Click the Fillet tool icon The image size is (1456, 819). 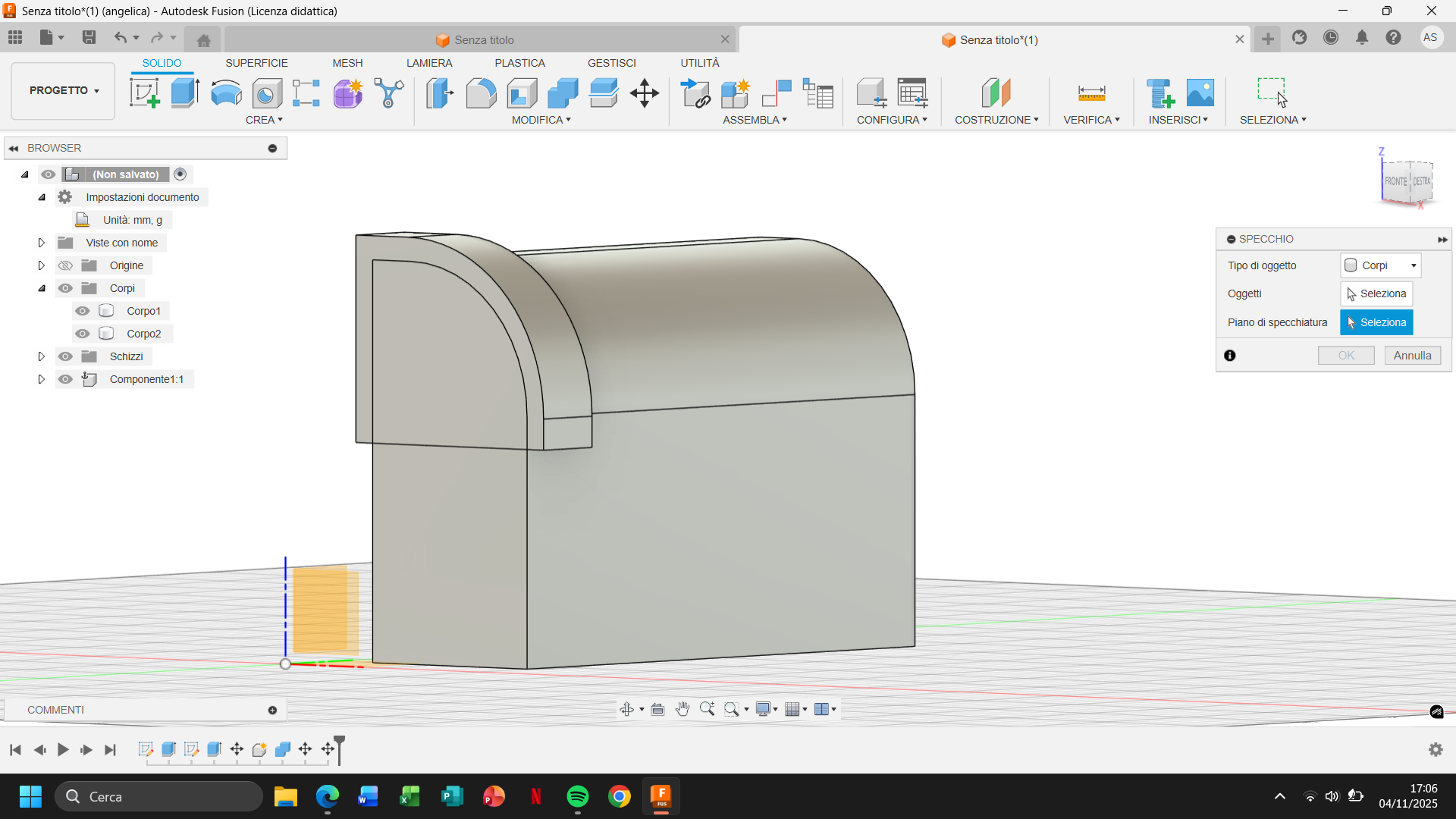481,93
